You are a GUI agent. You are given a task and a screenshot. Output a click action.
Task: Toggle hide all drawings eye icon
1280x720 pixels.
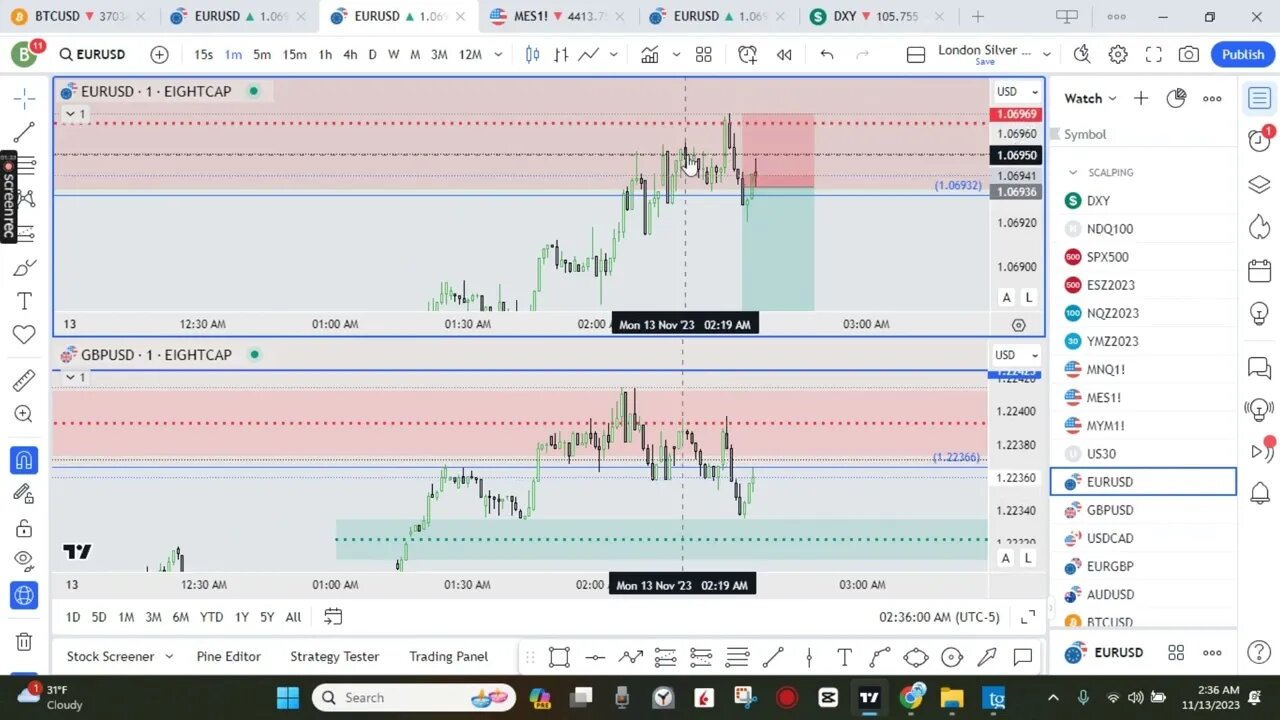tap(24, 561)
